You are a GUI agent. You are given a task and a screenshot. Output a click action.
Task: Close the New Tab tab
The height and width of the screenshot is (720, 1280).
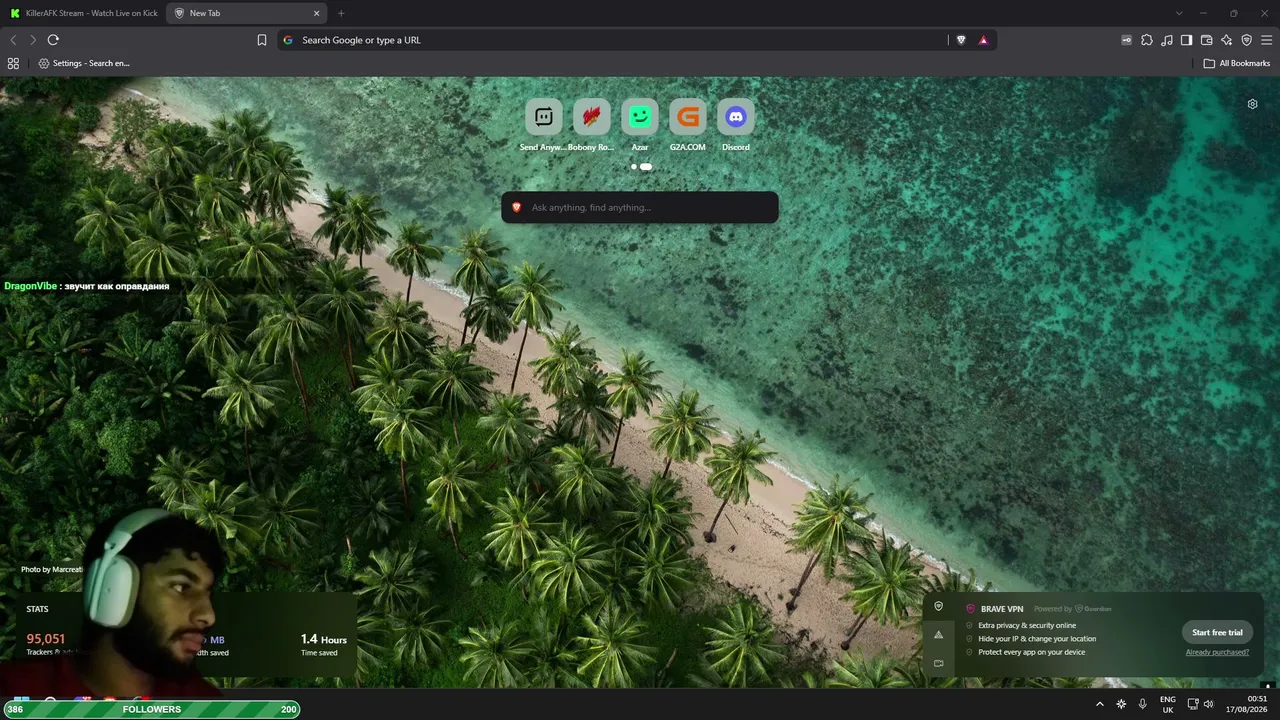coord(317,13)
